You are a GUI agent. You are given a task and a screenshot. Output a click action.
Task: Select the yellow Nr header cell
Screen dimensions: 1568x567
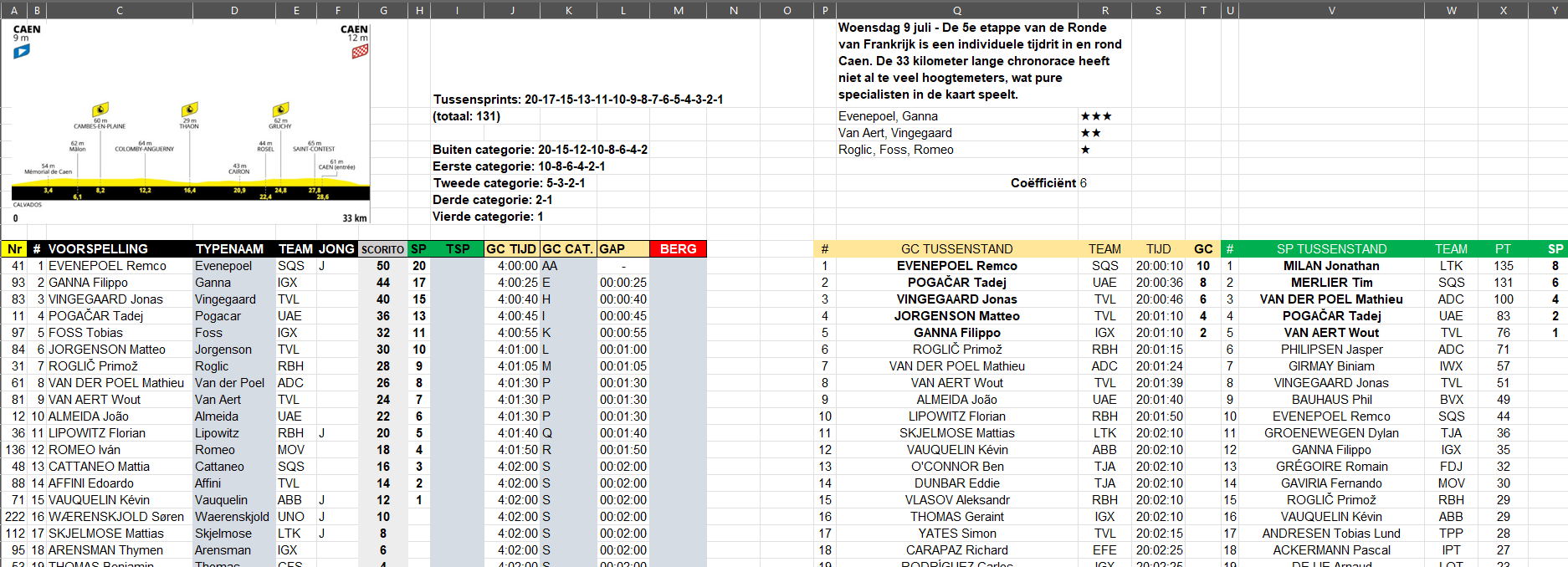click(14, 249)
